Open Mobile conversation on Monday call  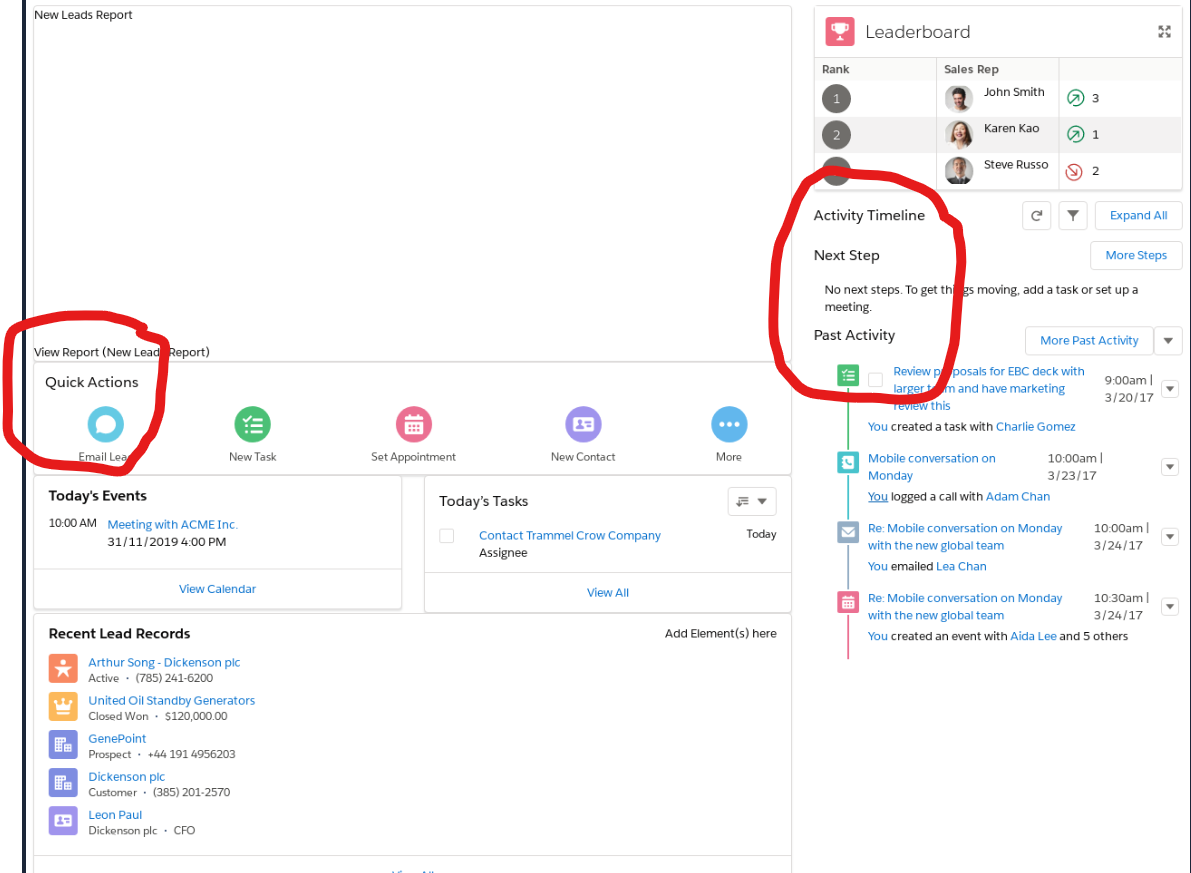coord(931,467)
